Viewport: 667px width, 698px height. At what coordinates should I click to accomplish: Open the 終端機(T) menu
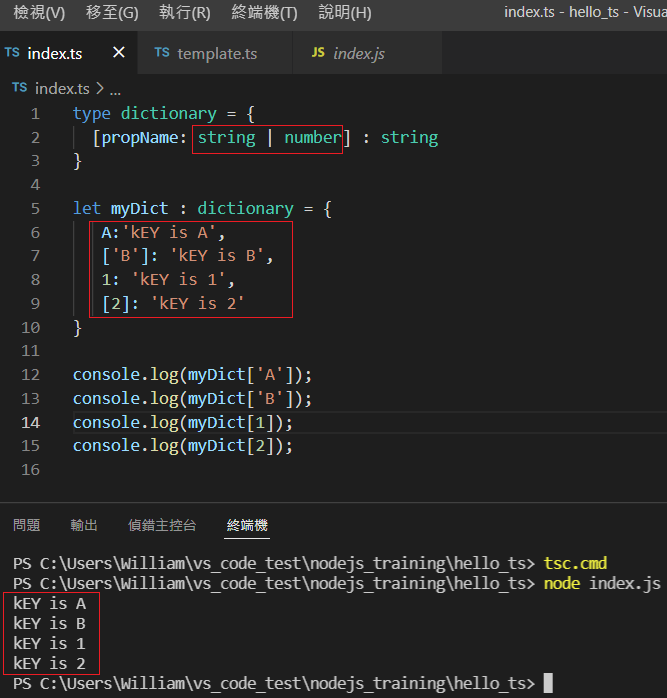click(264, 13)
